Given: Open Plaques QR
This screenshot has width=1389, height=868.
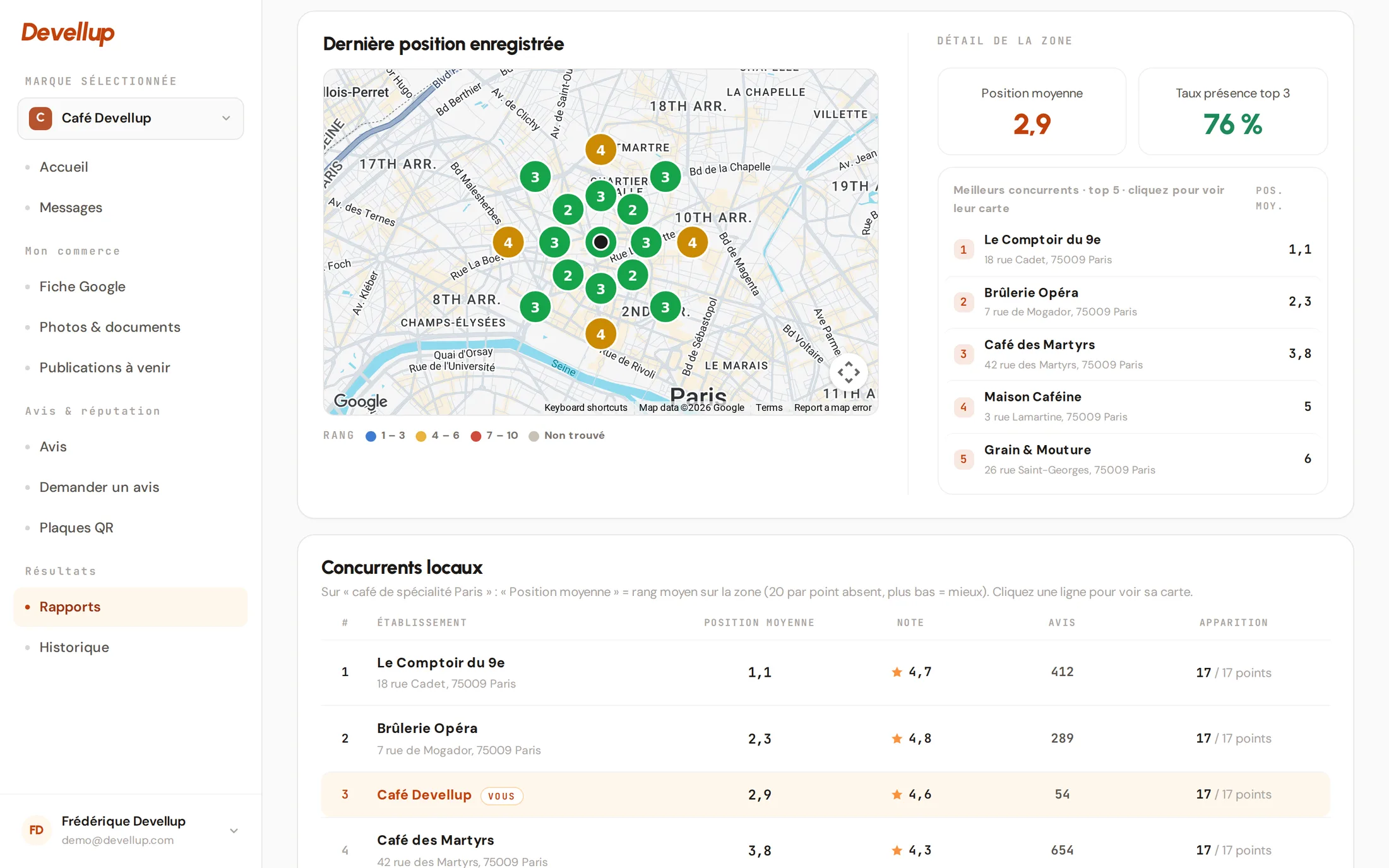Looking at the screenshot, I should click(x=76, y=528).
